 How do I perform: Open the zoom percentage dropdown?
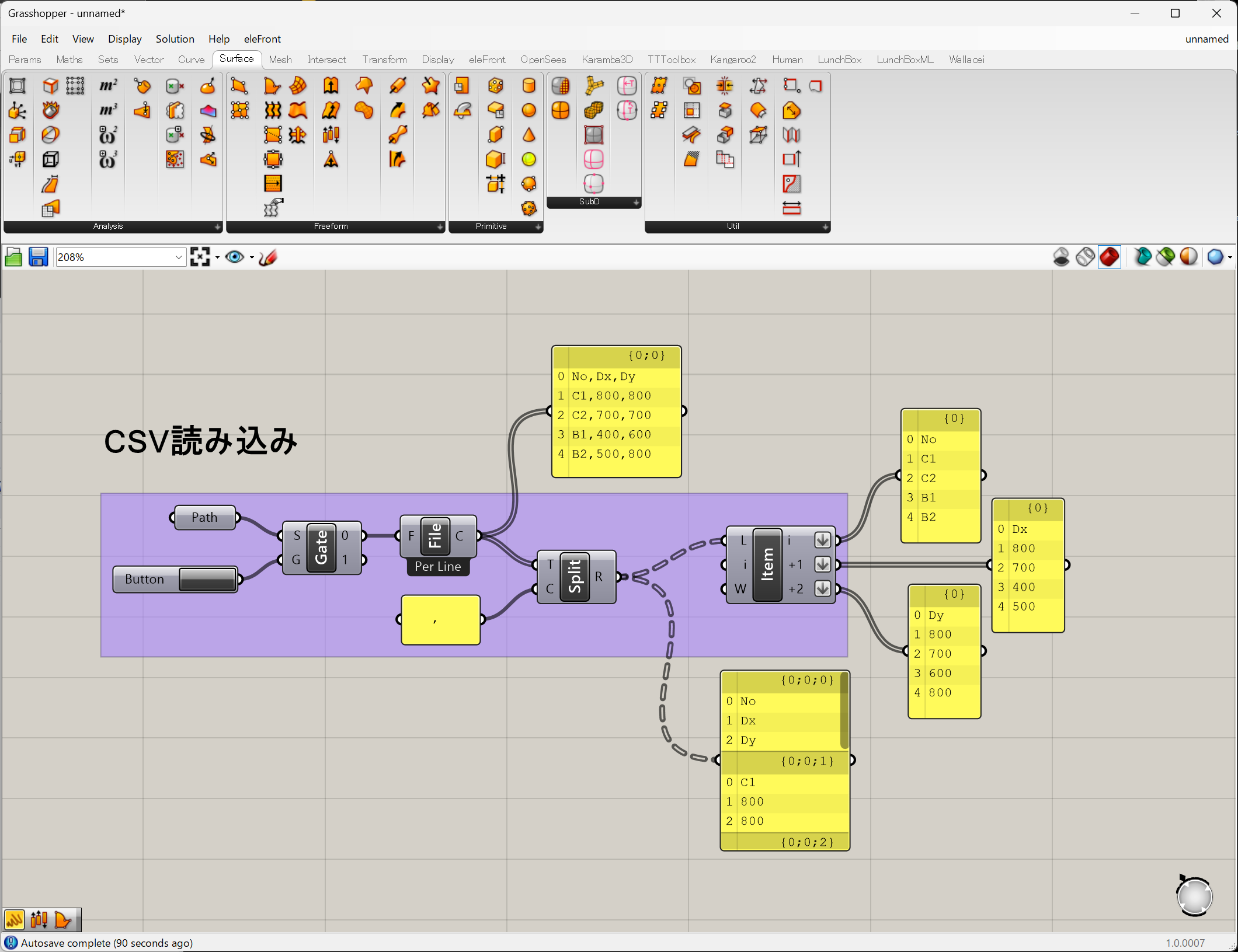tap(179, 257)
